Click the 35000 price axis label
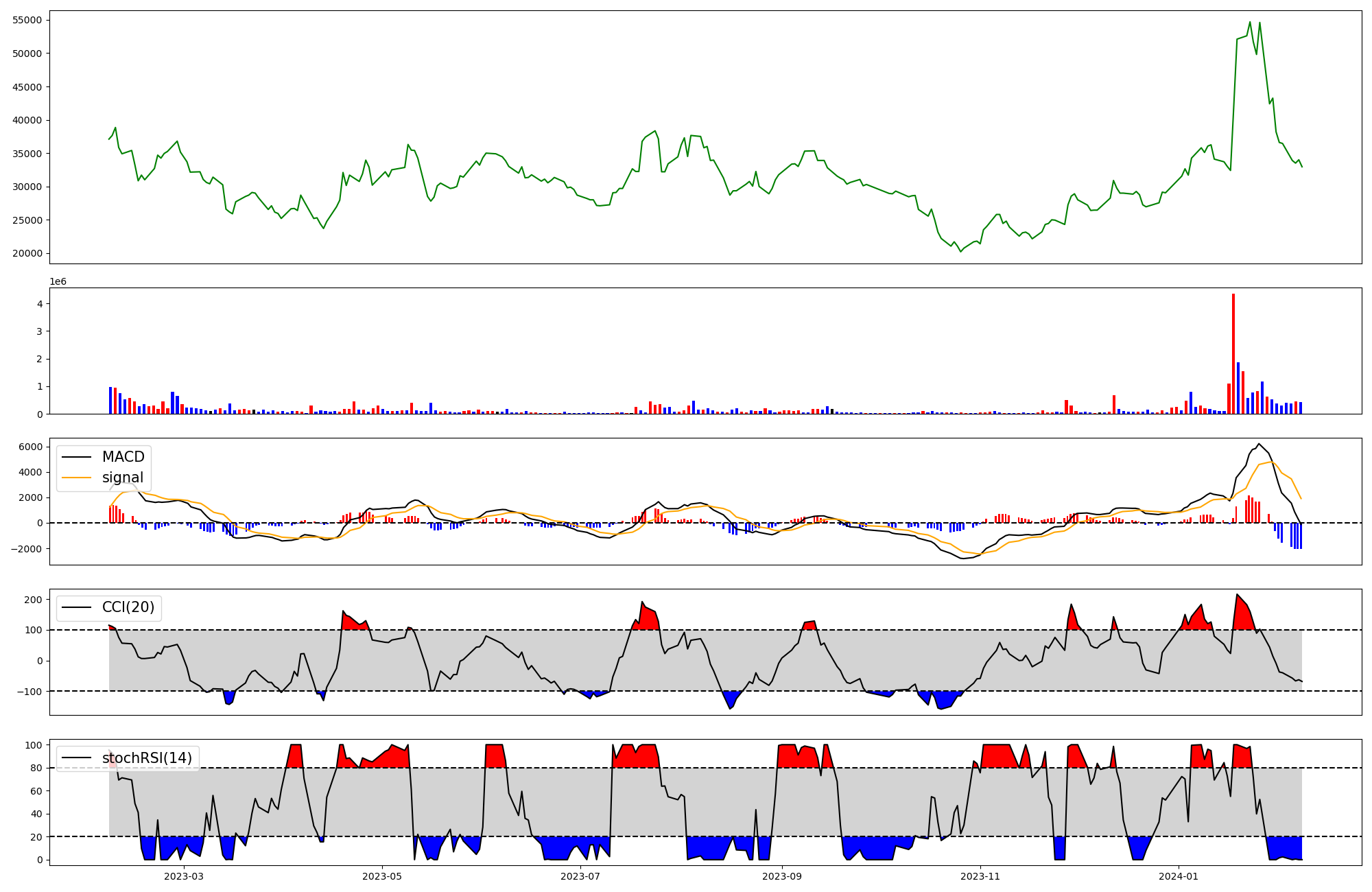Screen dimensions: 1372x892 point(27,153)
